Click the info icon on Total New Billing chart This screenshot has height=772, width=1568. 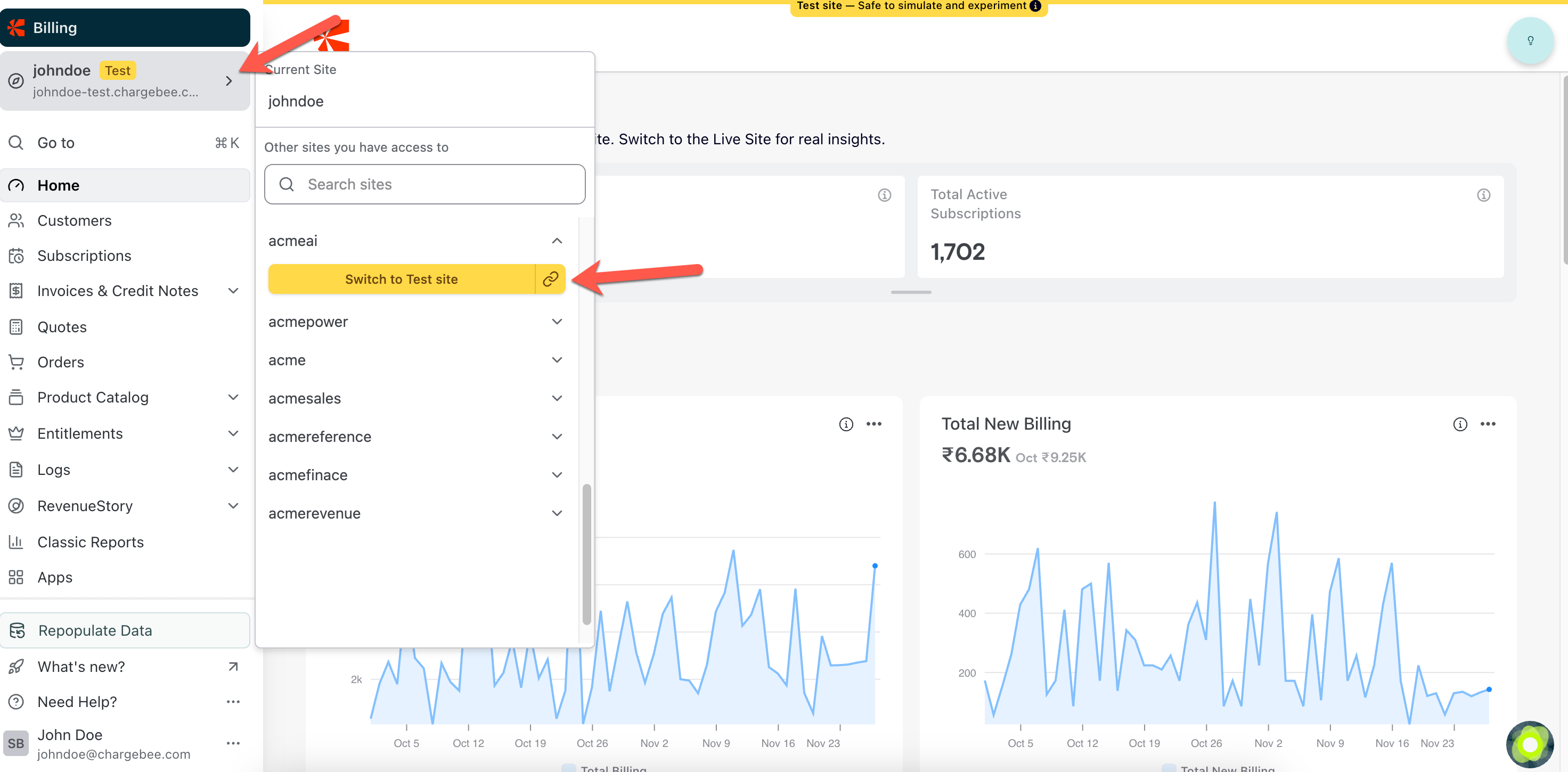pyautogui.click(x=1460, y=424)
